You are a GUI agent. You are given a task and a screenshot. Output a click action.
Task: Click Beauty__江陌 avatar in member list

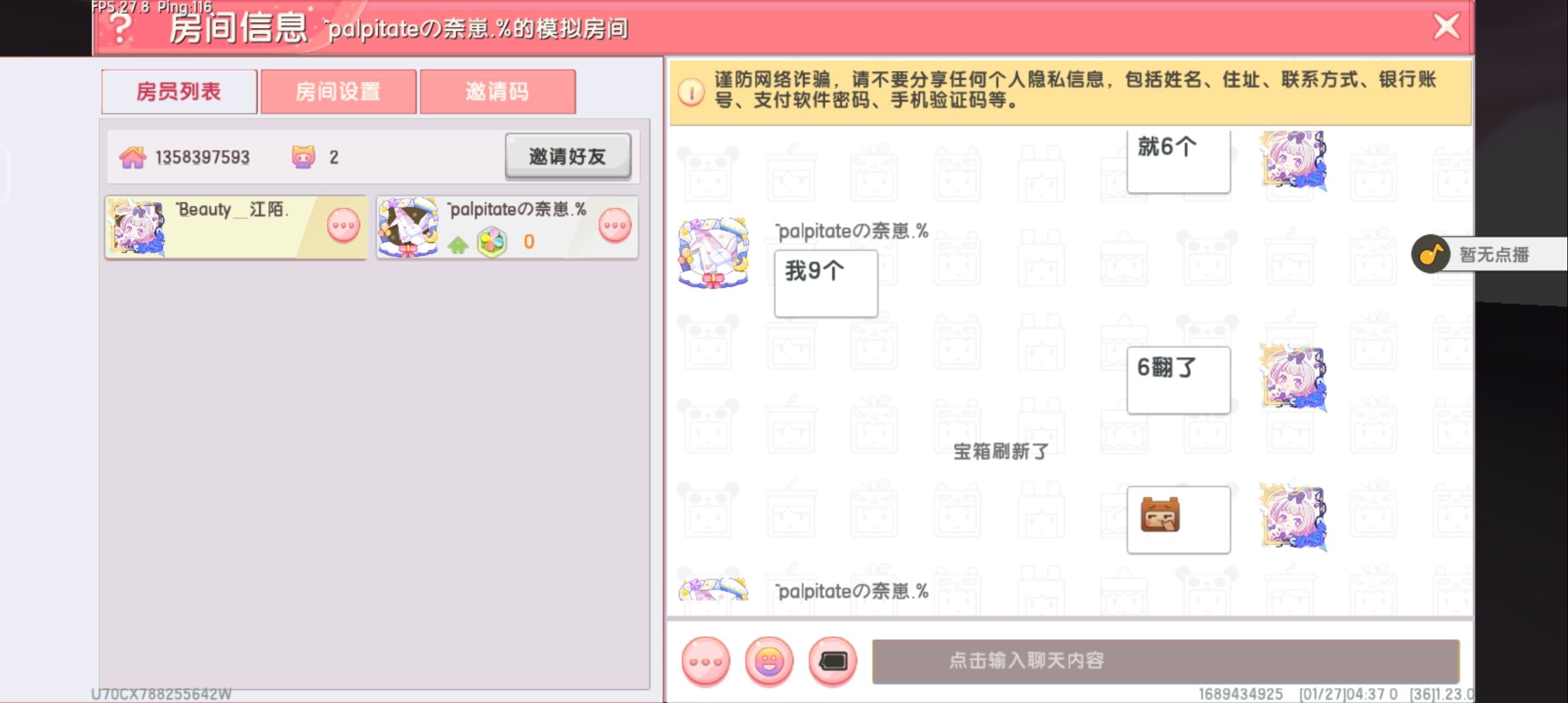click(137, 227)
